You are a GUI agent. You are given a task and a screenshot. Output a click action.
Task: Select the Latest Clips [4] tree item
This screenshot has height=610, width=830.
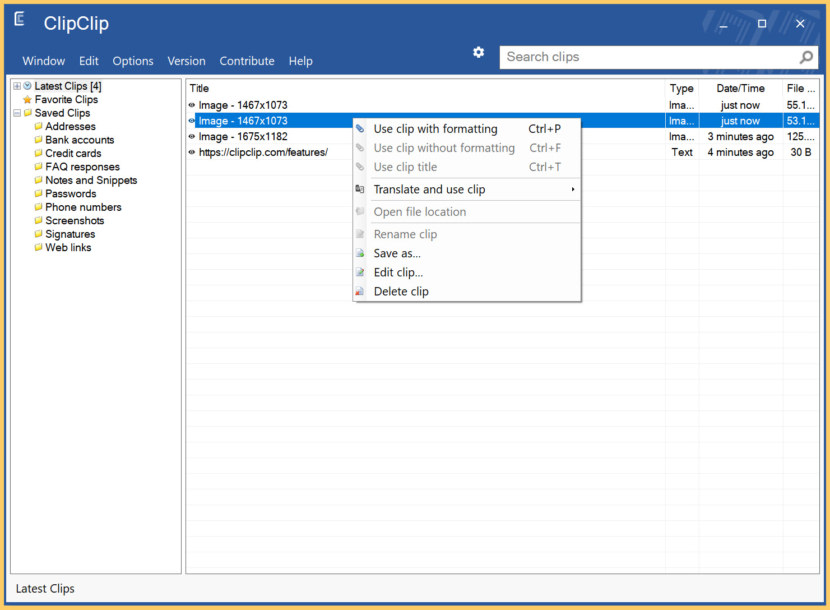click(68, 86)
